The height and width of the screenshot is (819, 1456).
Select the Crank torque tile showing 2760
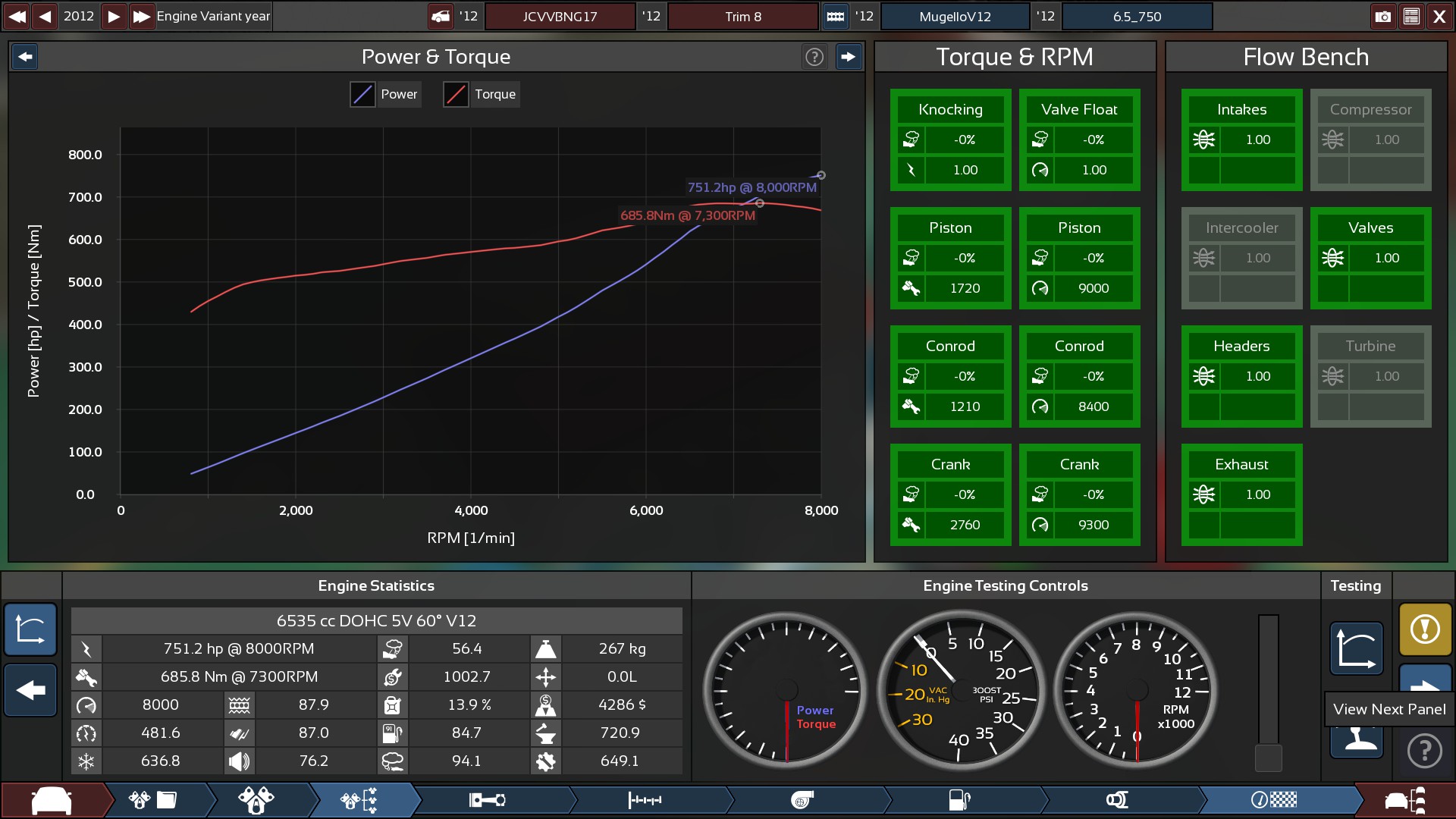tap(950, 494)
